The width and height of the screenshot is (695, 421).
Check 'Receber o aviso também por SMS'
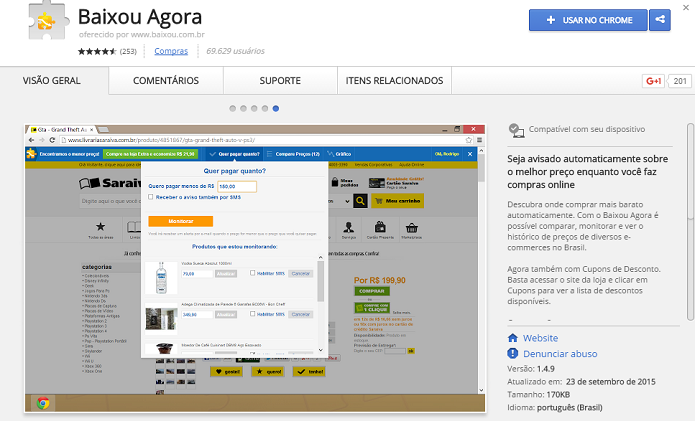tap(151, 197)
